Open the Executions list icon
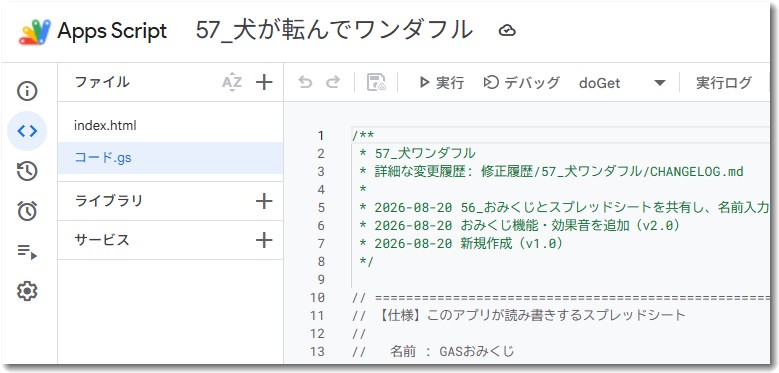The height and width of the screenshot is (373, 779). 27,252
